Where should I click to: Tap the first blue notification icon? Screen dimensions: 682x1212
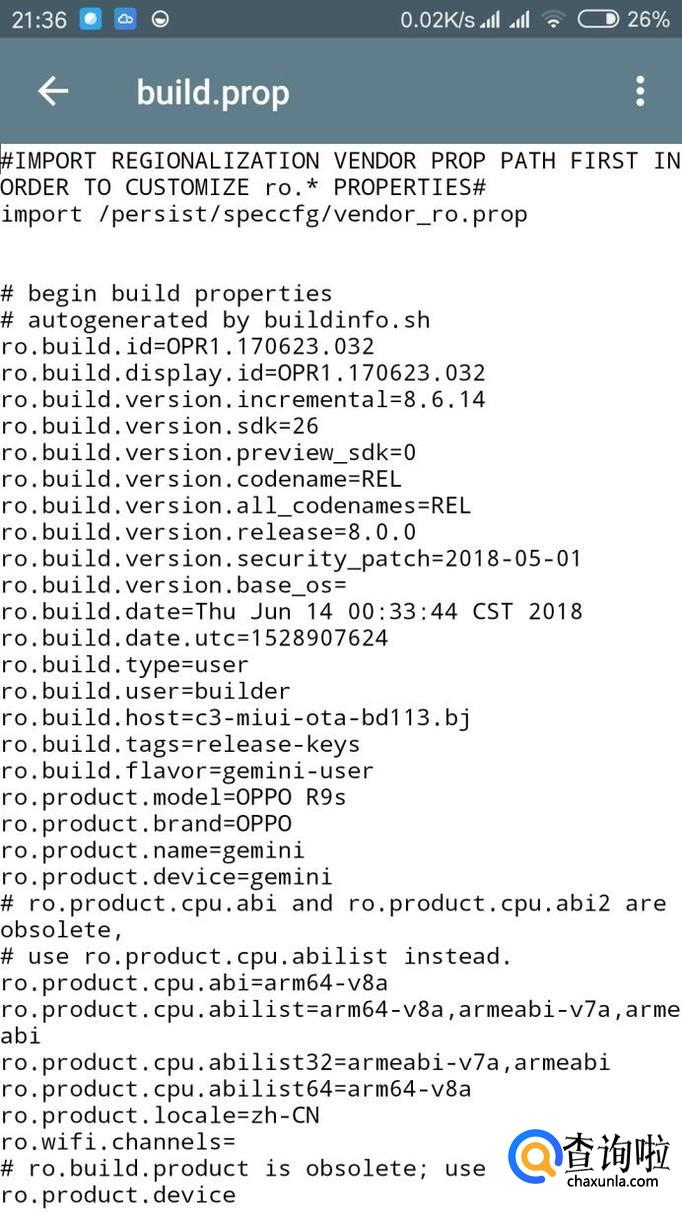91,19
